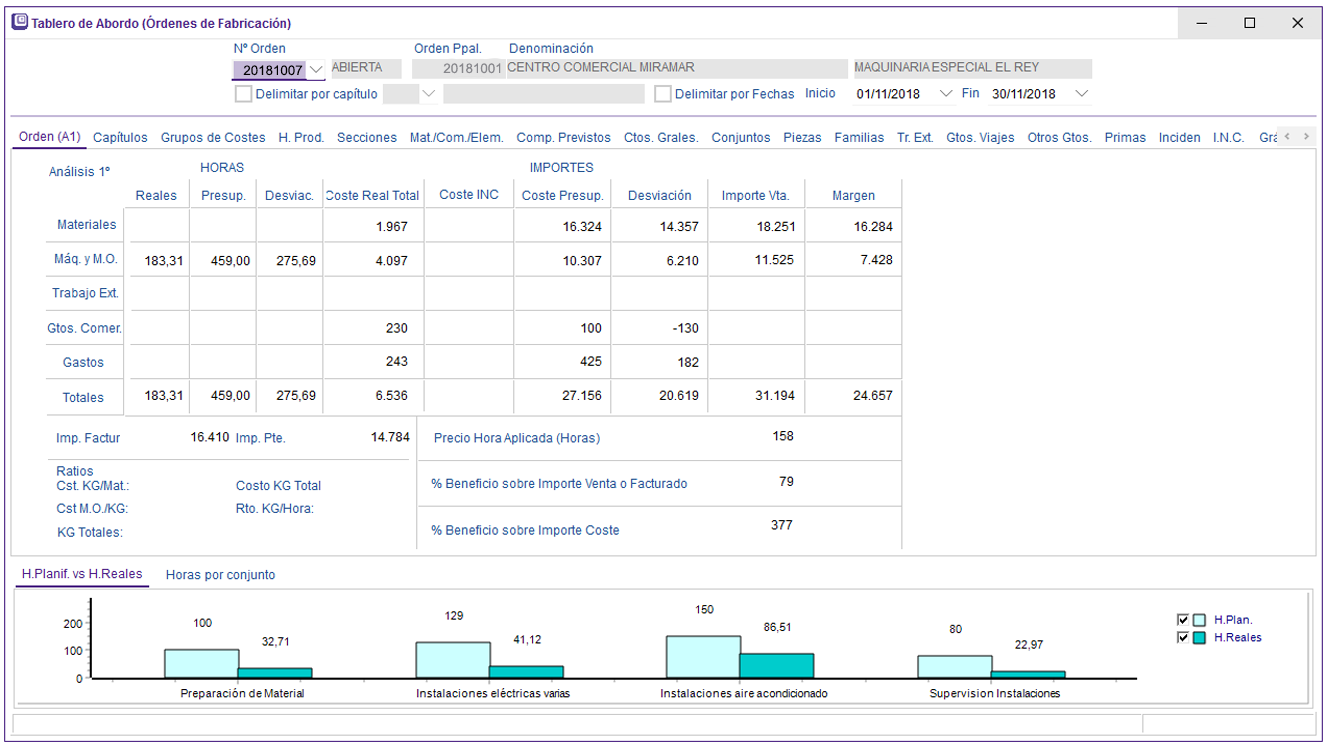Image resolution: width=1327 pixels, height=745 pixels.
Task: Enable the Delimitar por capítulo checkbox
Action: coord(243,94)
